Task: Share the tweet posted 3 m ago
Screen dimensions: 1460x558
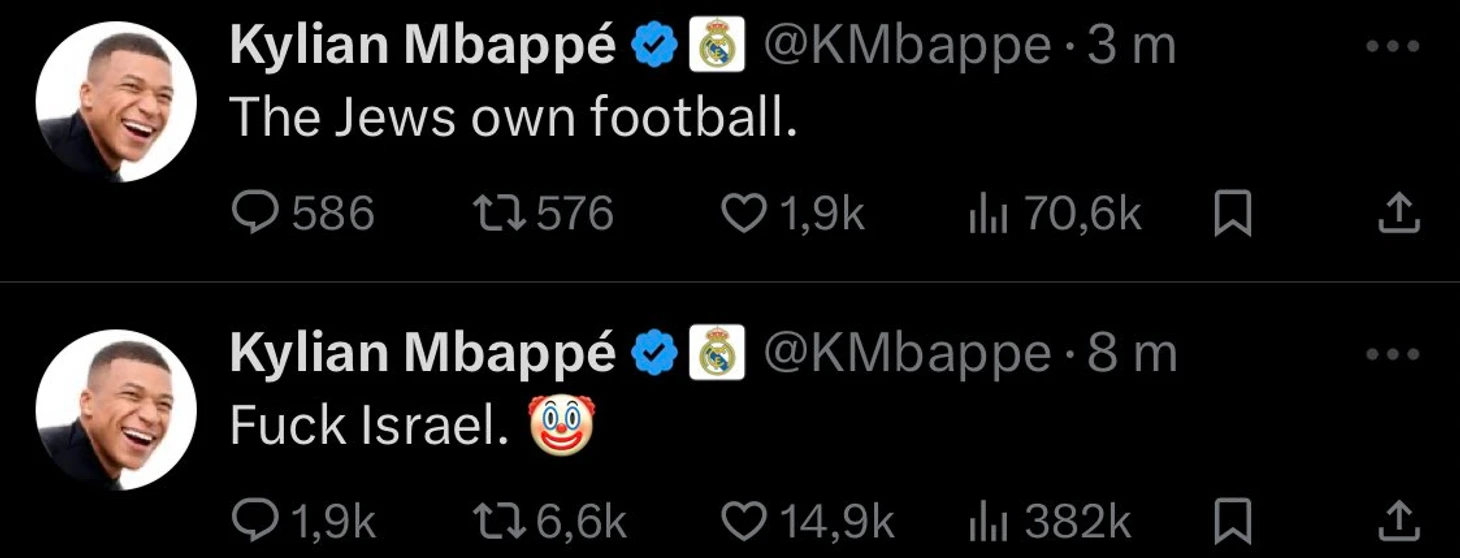Action: (1399, 214)
